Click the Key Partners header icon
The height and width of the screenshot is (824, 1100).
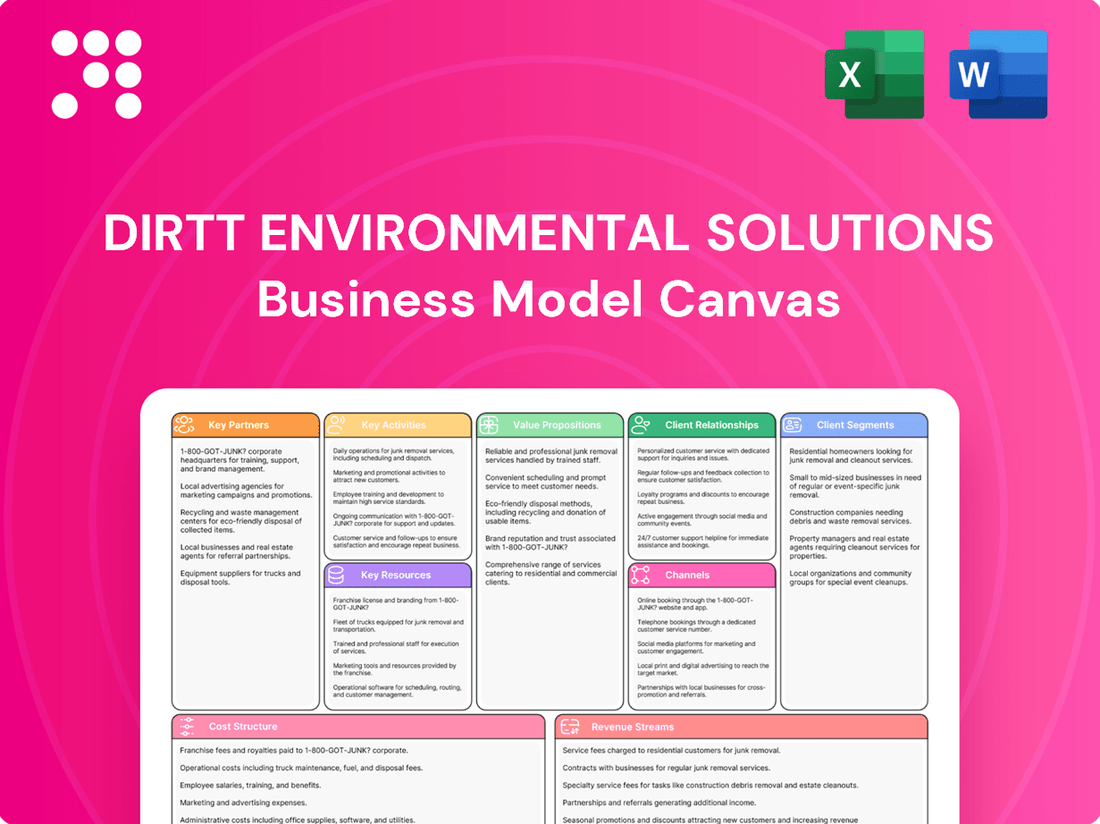(185, 424)
